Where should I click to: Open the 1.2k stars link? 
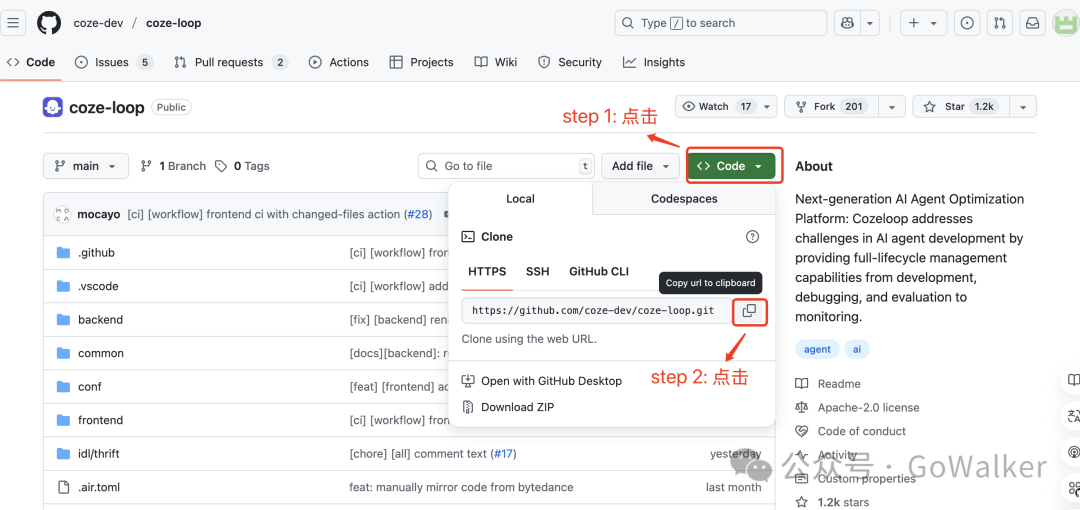[833, 502]
